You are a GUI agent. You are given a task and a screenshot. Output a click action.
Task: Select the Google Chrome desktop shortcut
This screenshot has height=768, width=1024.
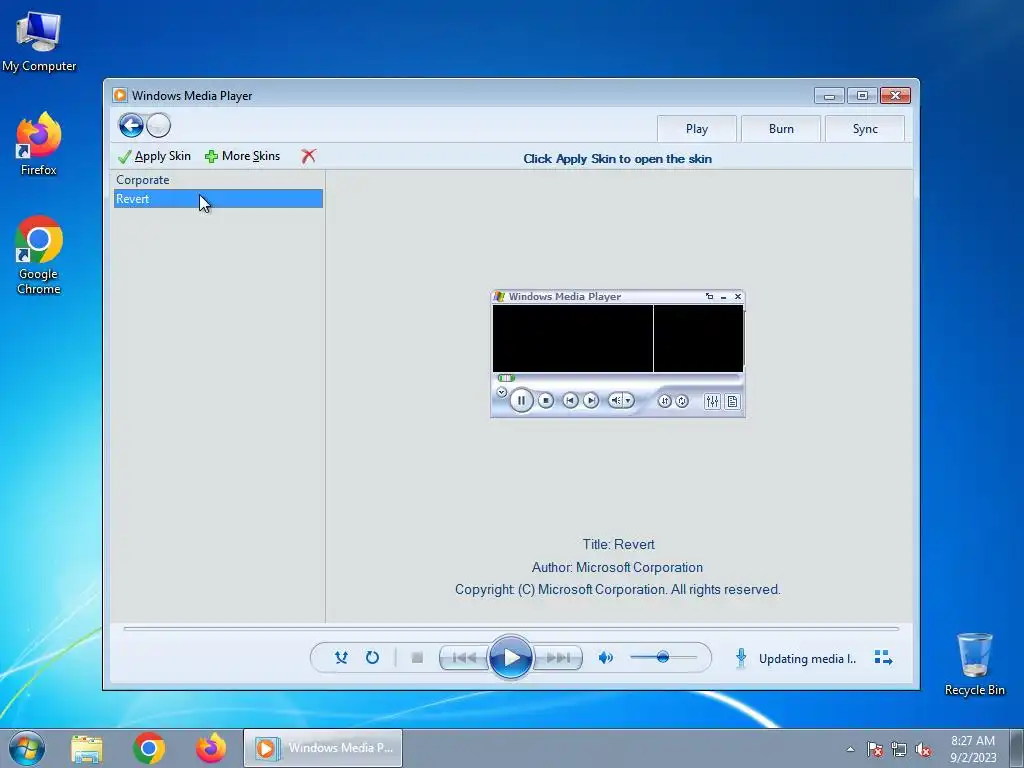39,255
